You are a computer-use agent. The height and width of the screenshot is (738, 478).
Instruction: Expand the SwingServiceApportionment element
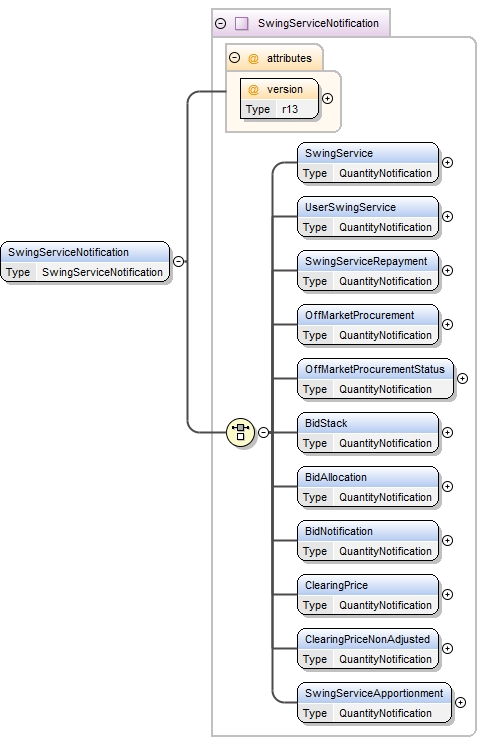pos(461,702)
